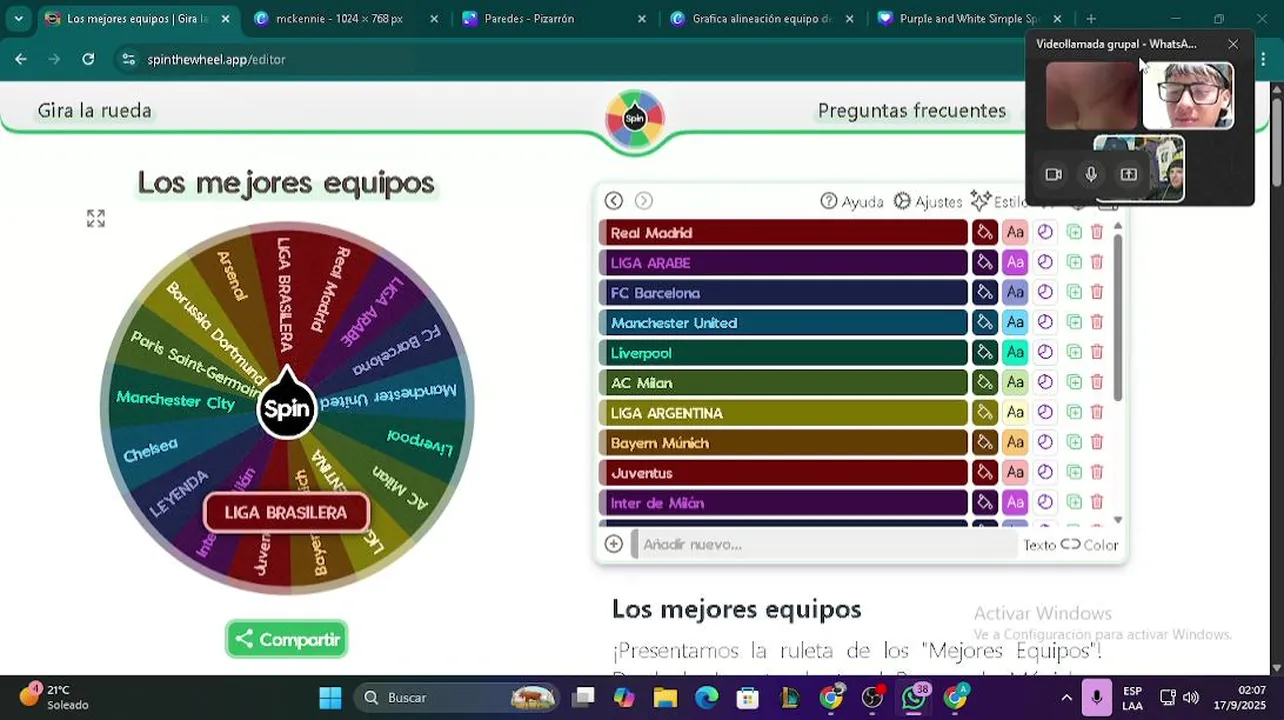
Task: Close the Los mejores equipos tab
Action: click(225, 18)
